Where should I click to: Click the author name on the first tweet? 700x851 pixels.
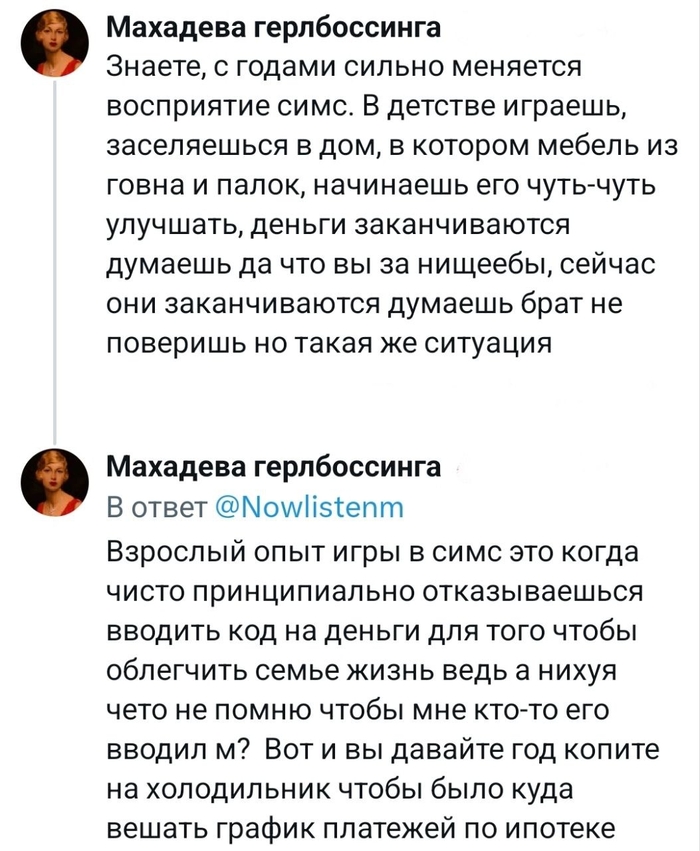point(273,28)
